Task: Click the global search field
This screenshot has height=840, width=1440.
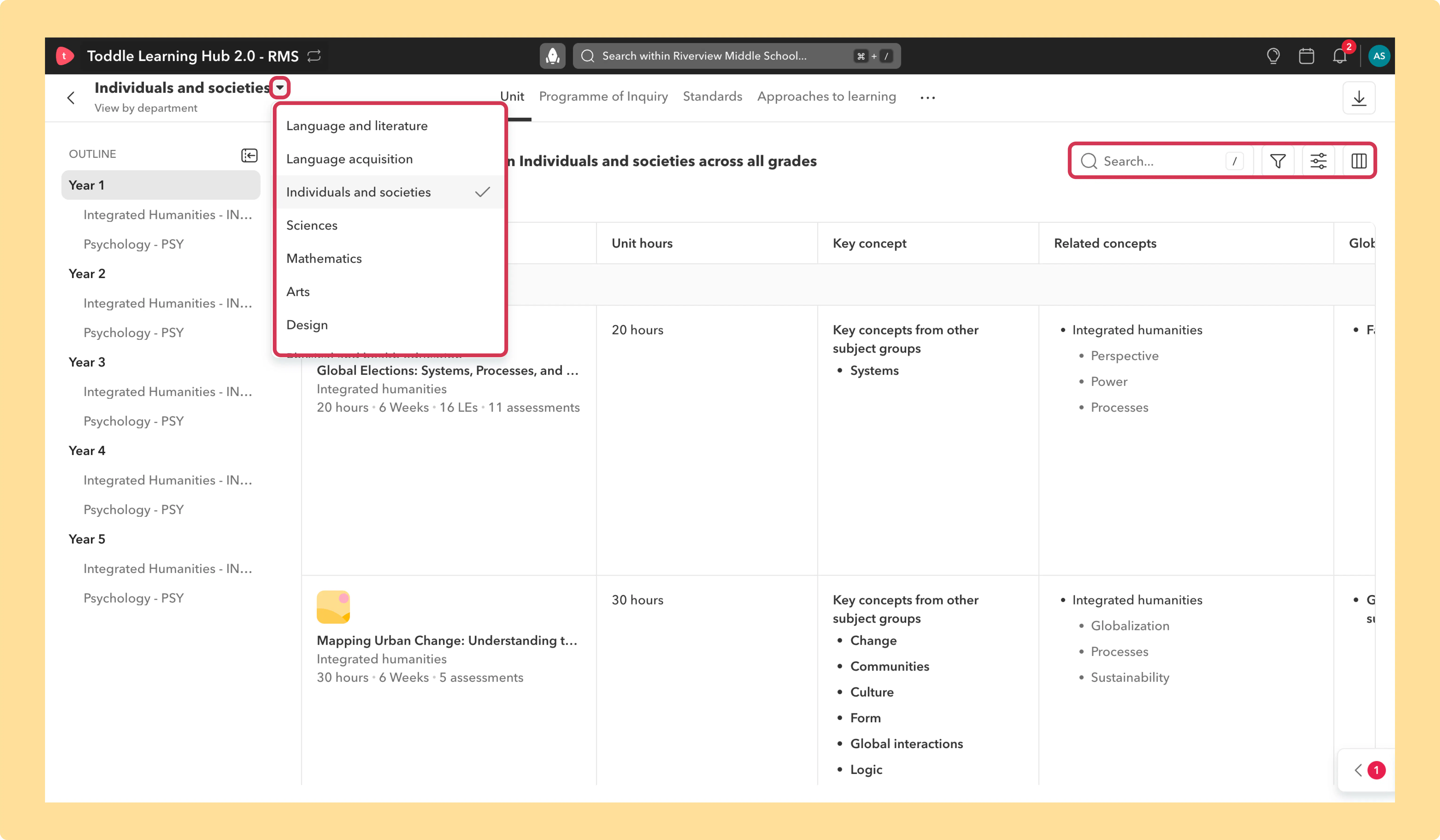Action: [x=737, y=56]
